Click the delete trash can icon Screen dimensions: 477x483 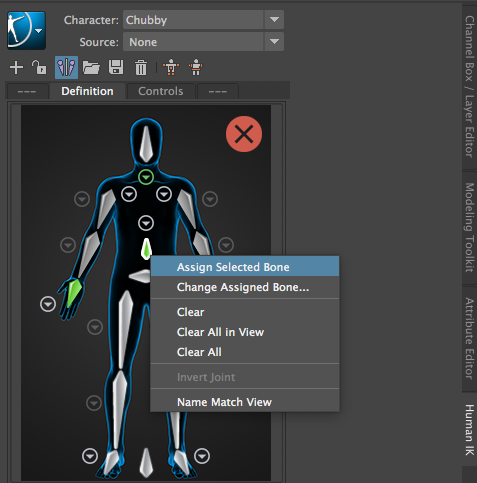click(x=141, y=68)
